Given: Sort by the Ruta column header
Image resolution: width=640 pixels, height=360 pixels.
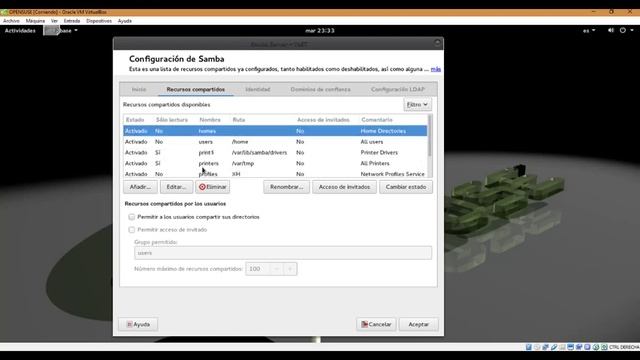Looking at the screenshot, I should point(239,120).
